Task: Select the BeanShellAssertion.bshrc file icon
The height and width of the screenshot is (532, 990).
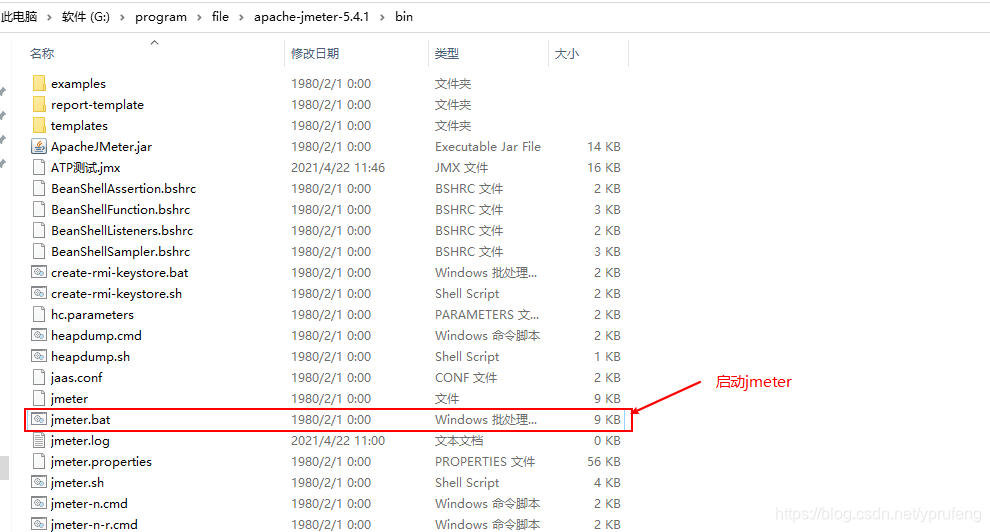Action: click(39, 188)
